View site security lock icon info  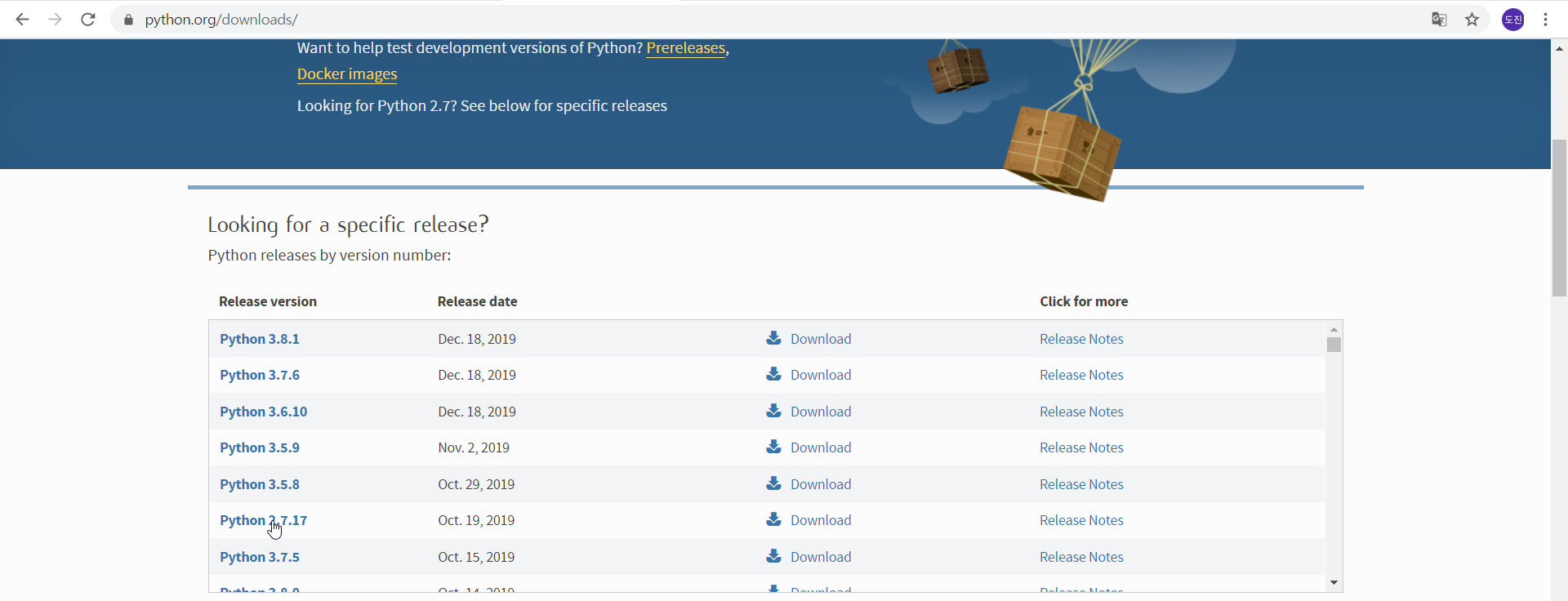(128, 20)
